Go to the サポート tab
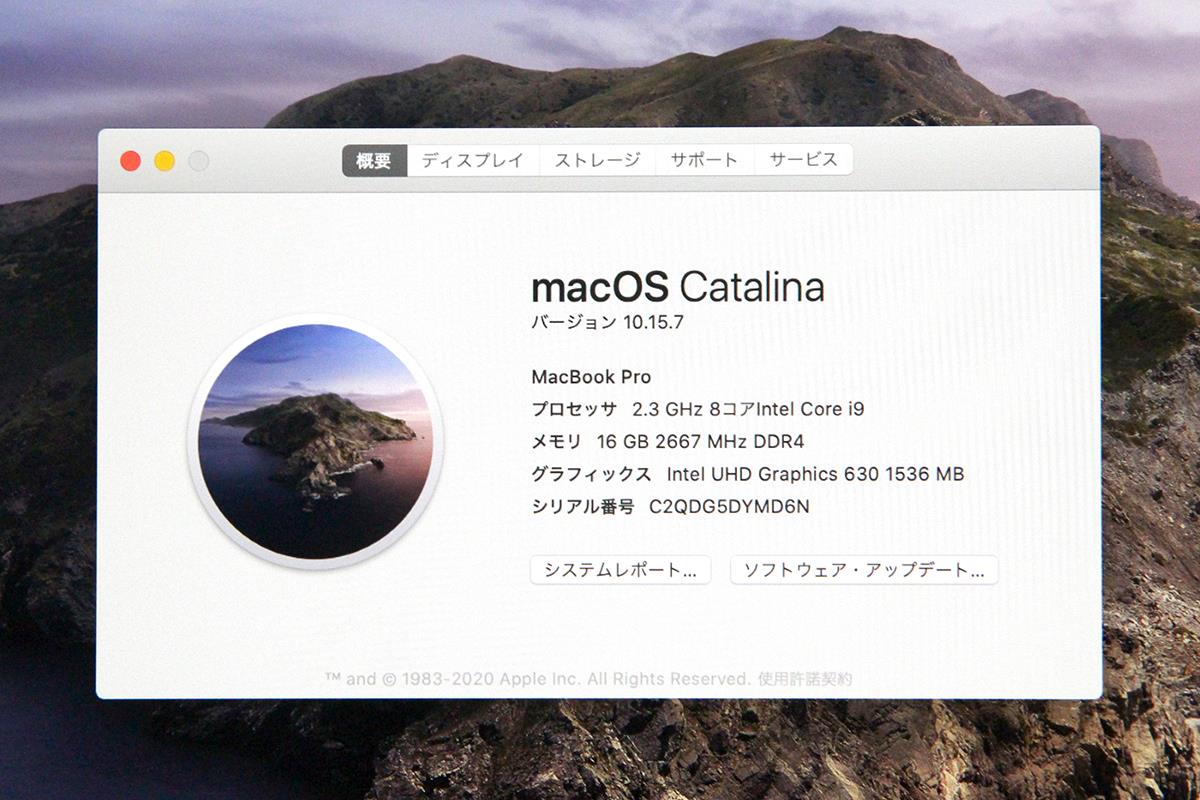Viewport: 1200px width, 800px height. (704, 160)
